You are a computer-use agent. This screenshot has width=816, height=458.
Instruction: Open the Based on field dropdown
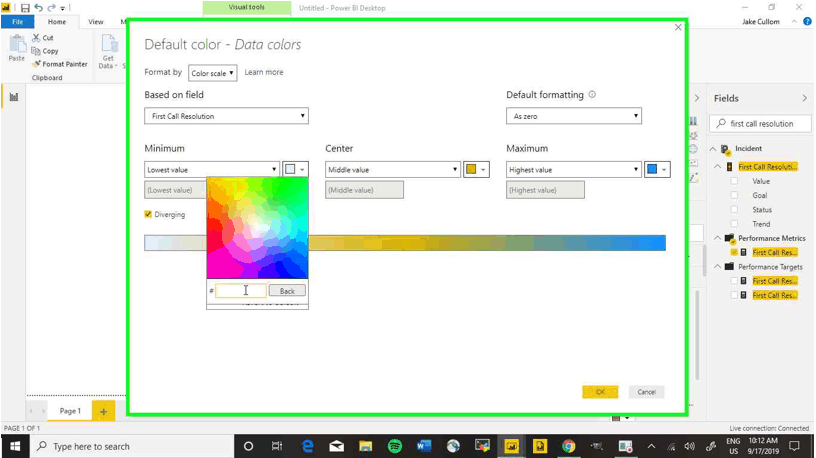pyautogui.click(x=226, y=116)
